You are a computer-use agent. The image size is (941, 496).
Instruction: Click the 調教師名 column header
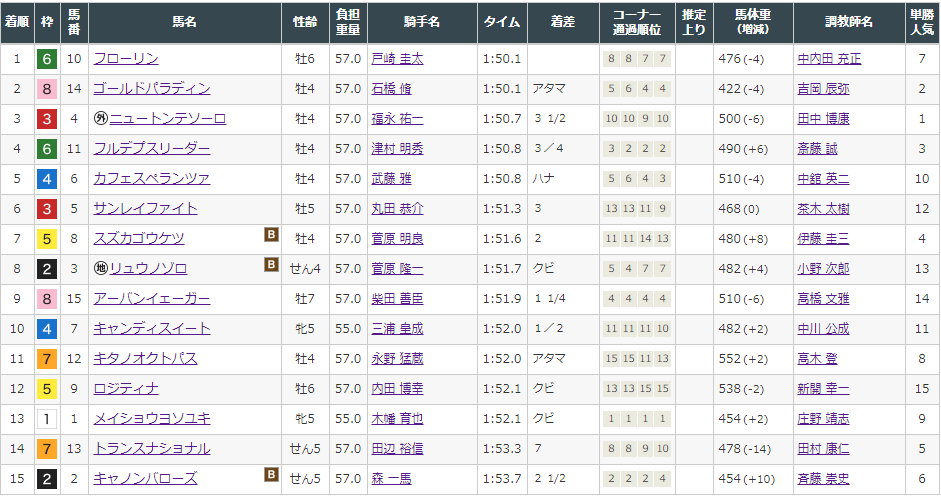pos(849,22)
